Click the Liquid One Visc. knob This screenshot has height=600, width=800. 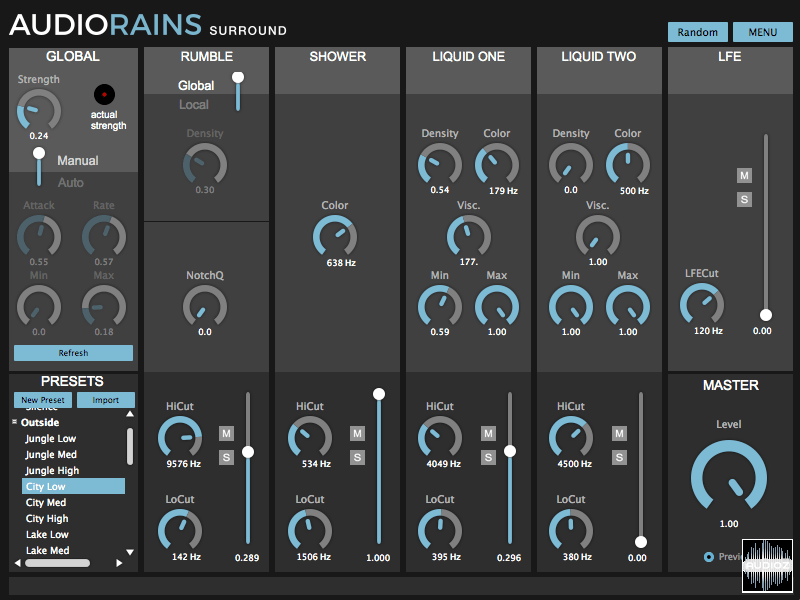point(468,237)
